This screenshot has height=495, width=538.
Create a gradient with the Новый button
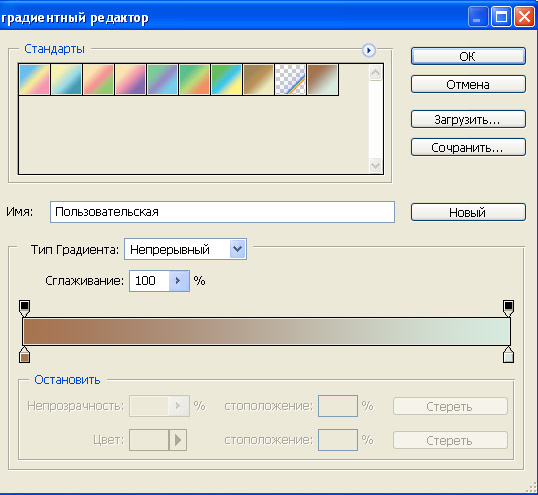coord(468,212)
